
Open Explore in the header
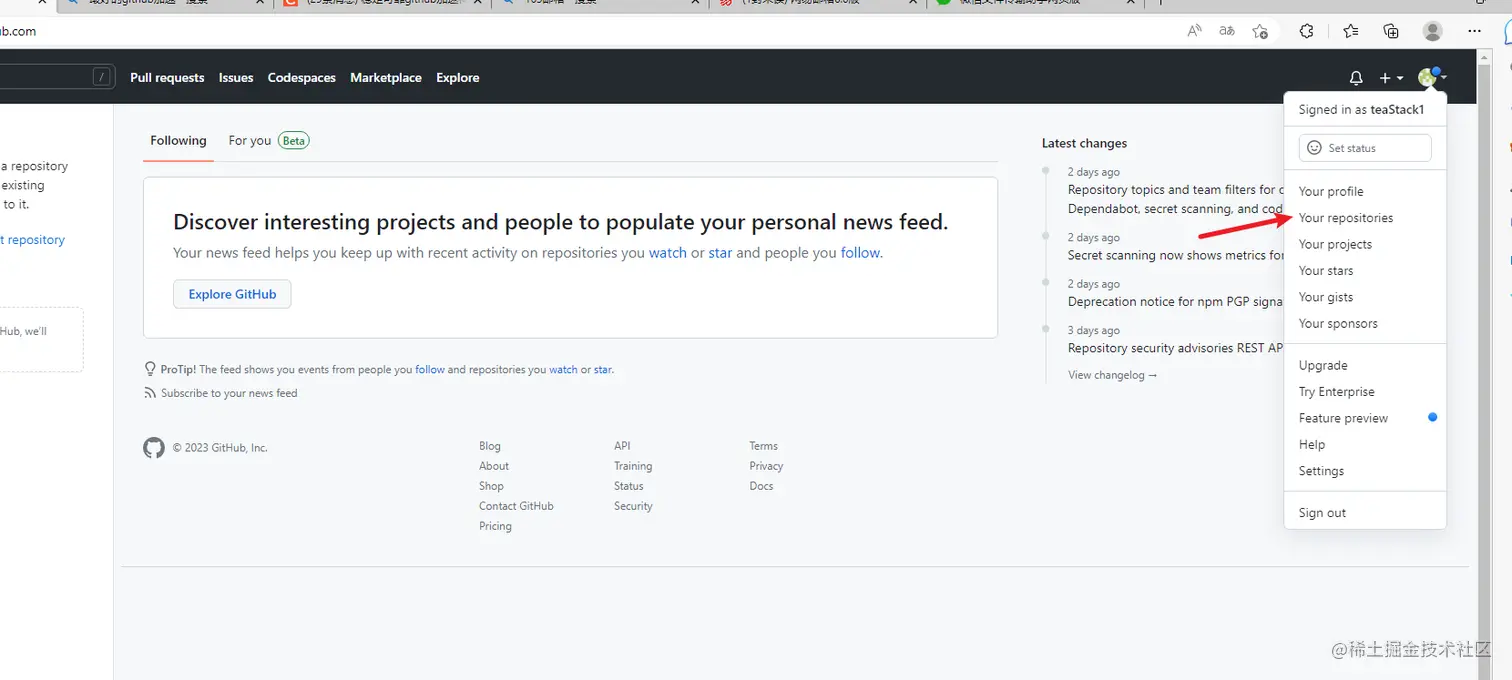coord(458,78)
